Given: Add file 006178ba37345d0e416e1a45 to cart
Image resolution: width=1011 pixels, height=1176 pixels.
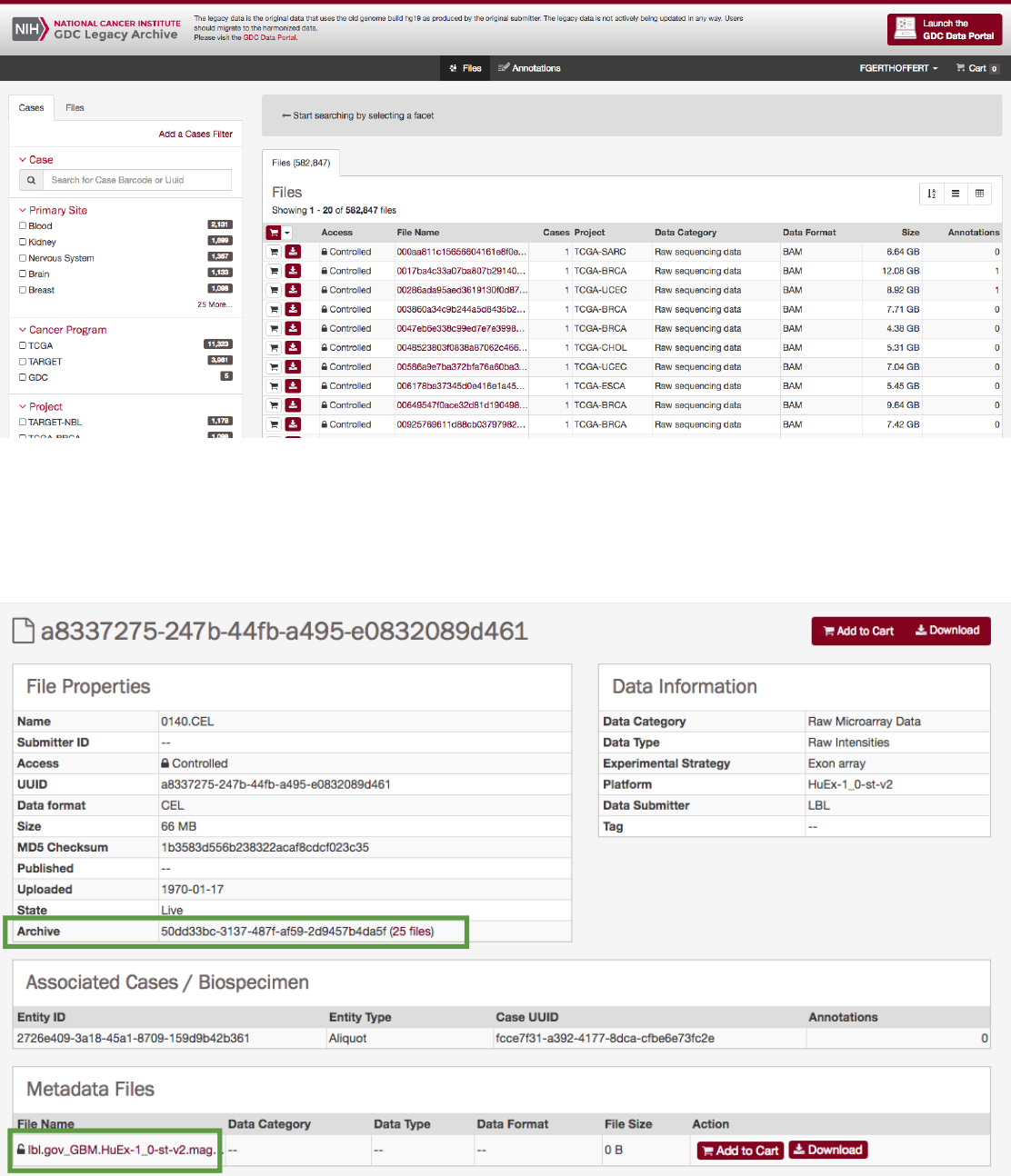Looking at the screenshot, I should (x=274, y=385).
